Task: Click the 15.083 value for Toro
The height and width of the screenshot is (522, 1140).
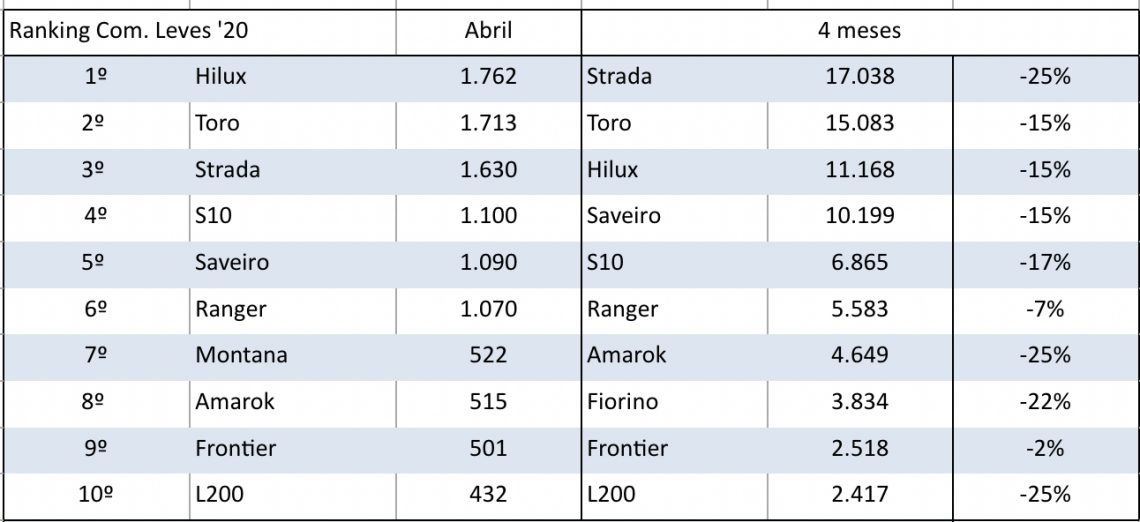Action: click(x=859, y=124)
